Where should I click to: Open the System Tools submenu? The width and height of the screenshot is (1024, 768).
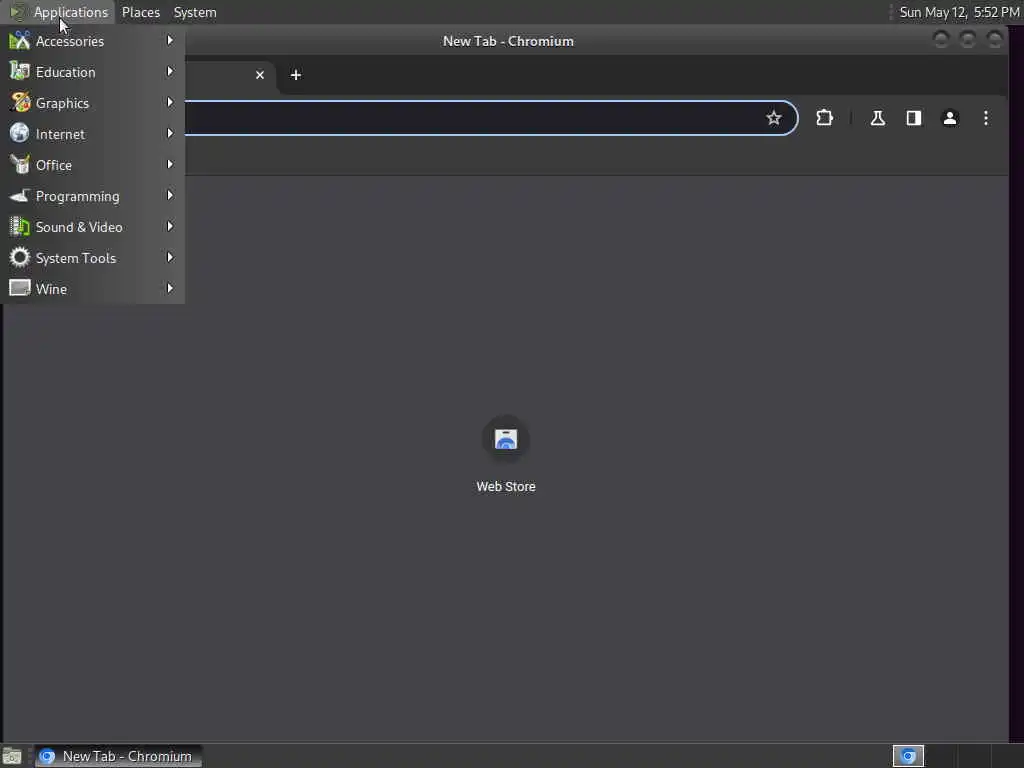[92, 258]
